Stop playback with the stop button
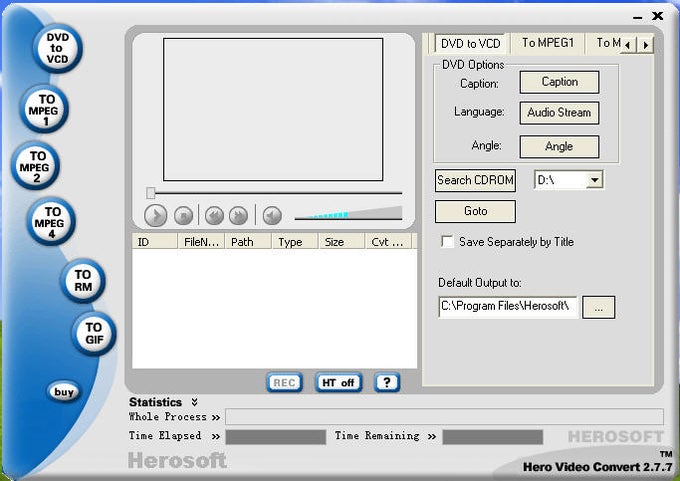This screenshot has height=481, width=680. click(183, 216)
